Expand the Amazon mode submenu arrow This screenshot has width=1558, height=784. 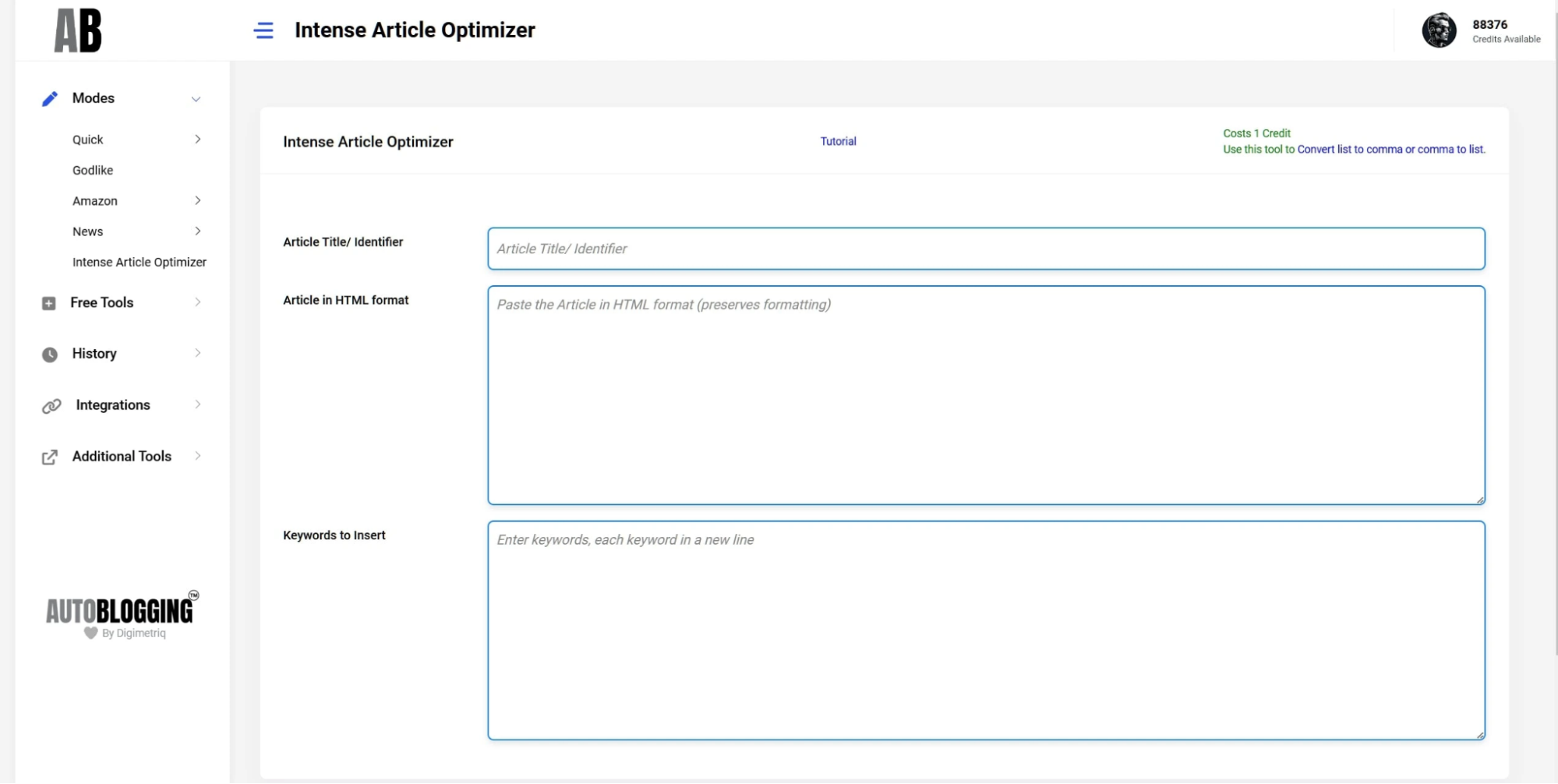(x=198, y=201)
